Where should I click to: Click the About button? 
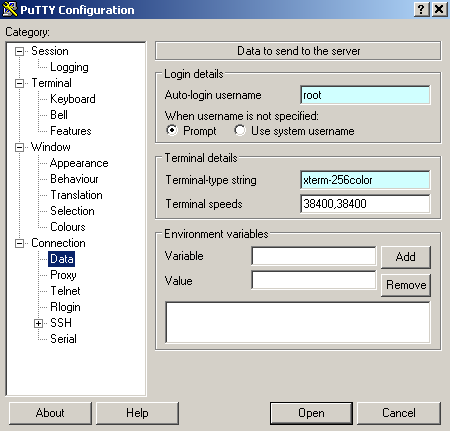coord(50,413)
